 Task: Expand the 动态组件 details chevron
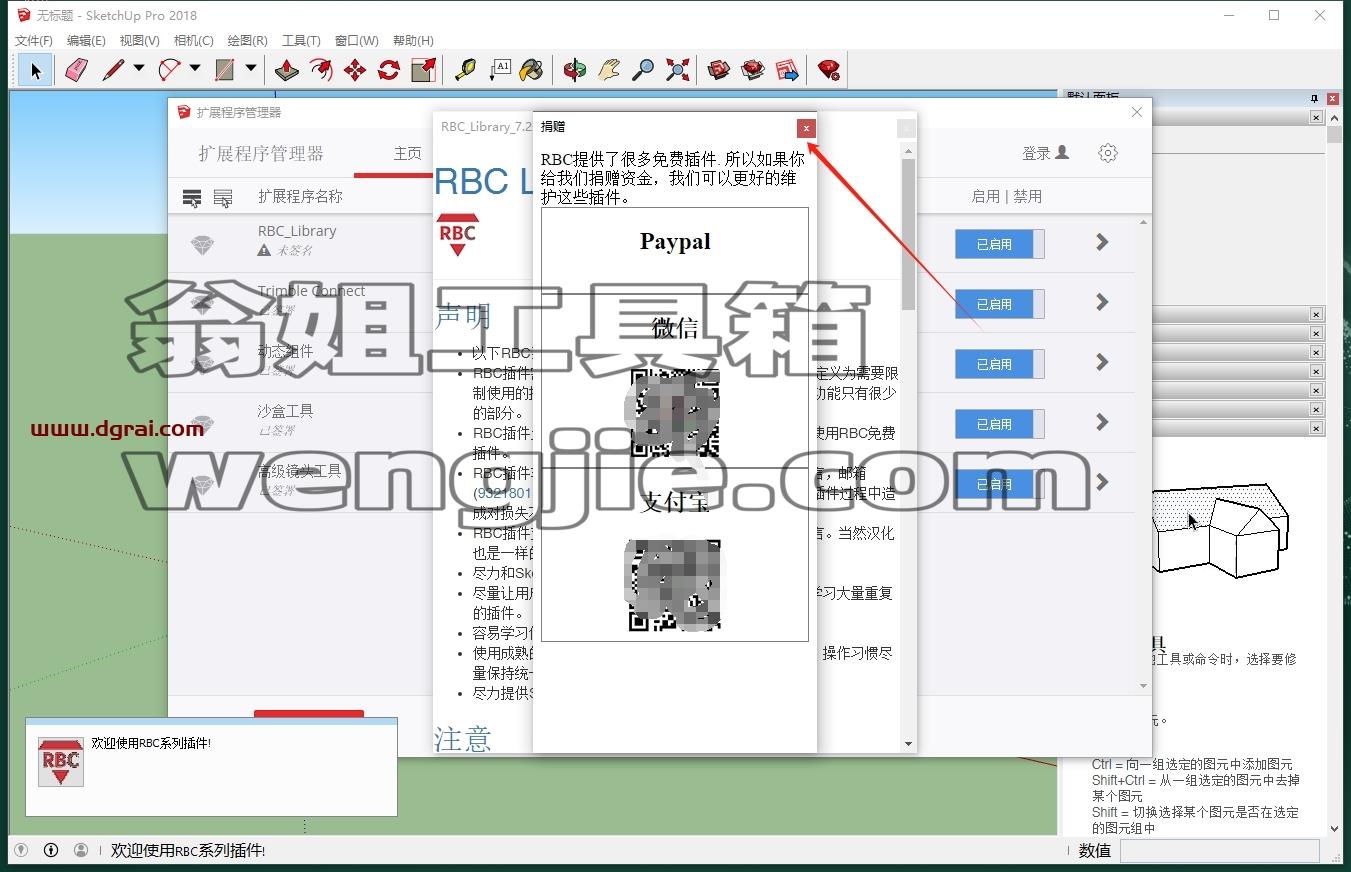click(1102, 362)
